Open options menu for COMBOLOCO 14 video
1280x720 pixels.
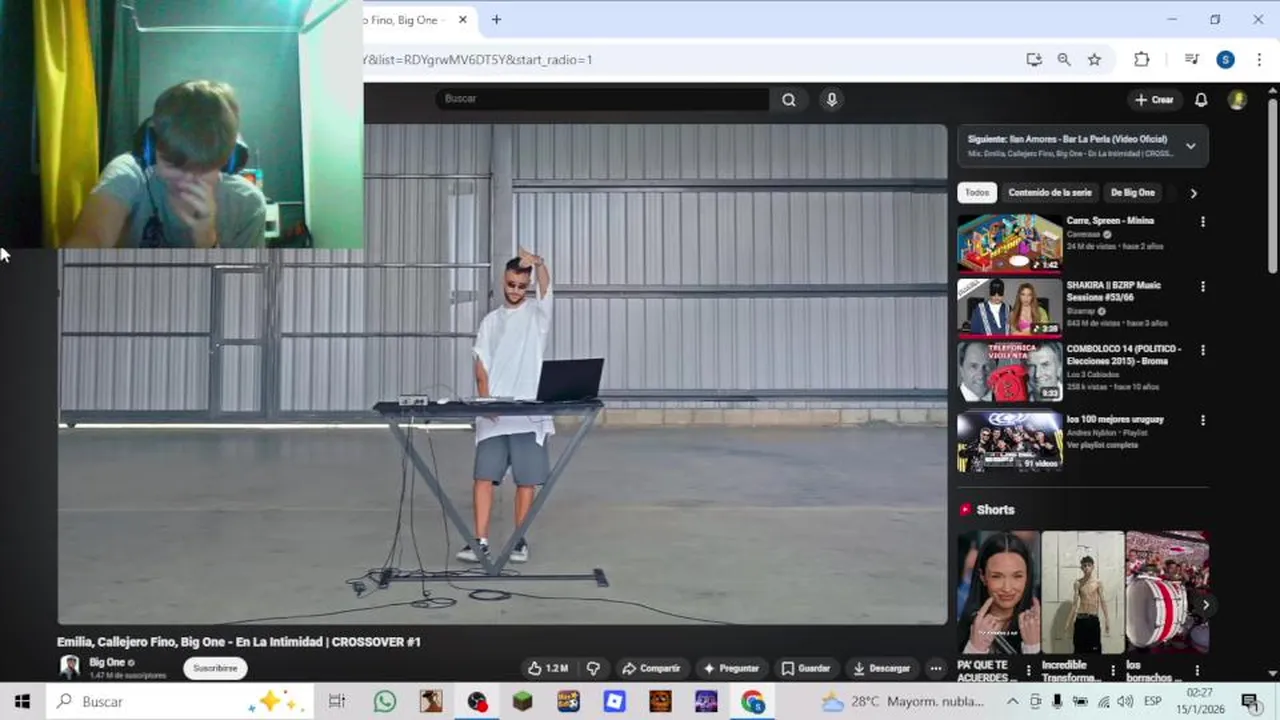(1202, 350)
